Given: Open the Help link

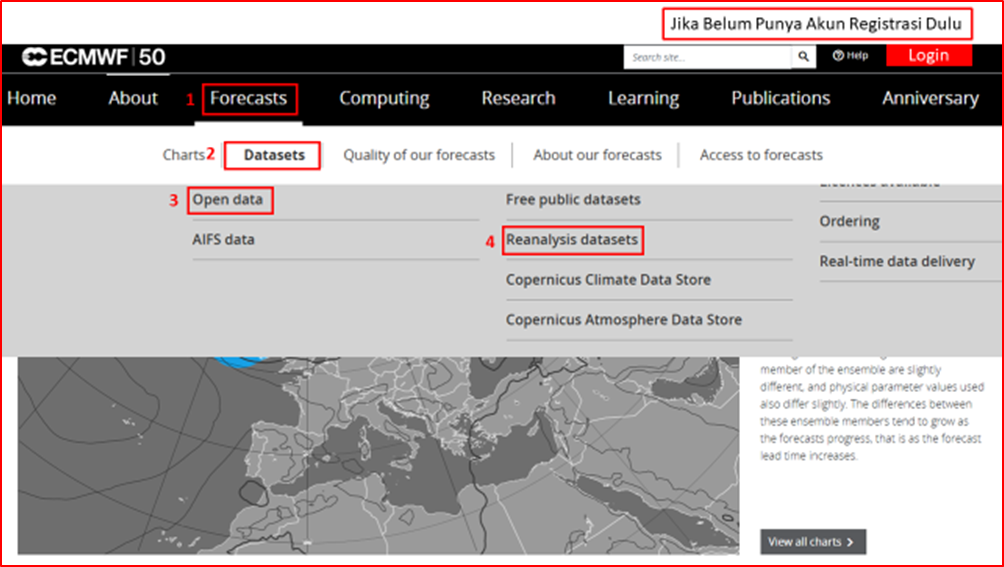Looking at the screenshot, I should point(850,56).
